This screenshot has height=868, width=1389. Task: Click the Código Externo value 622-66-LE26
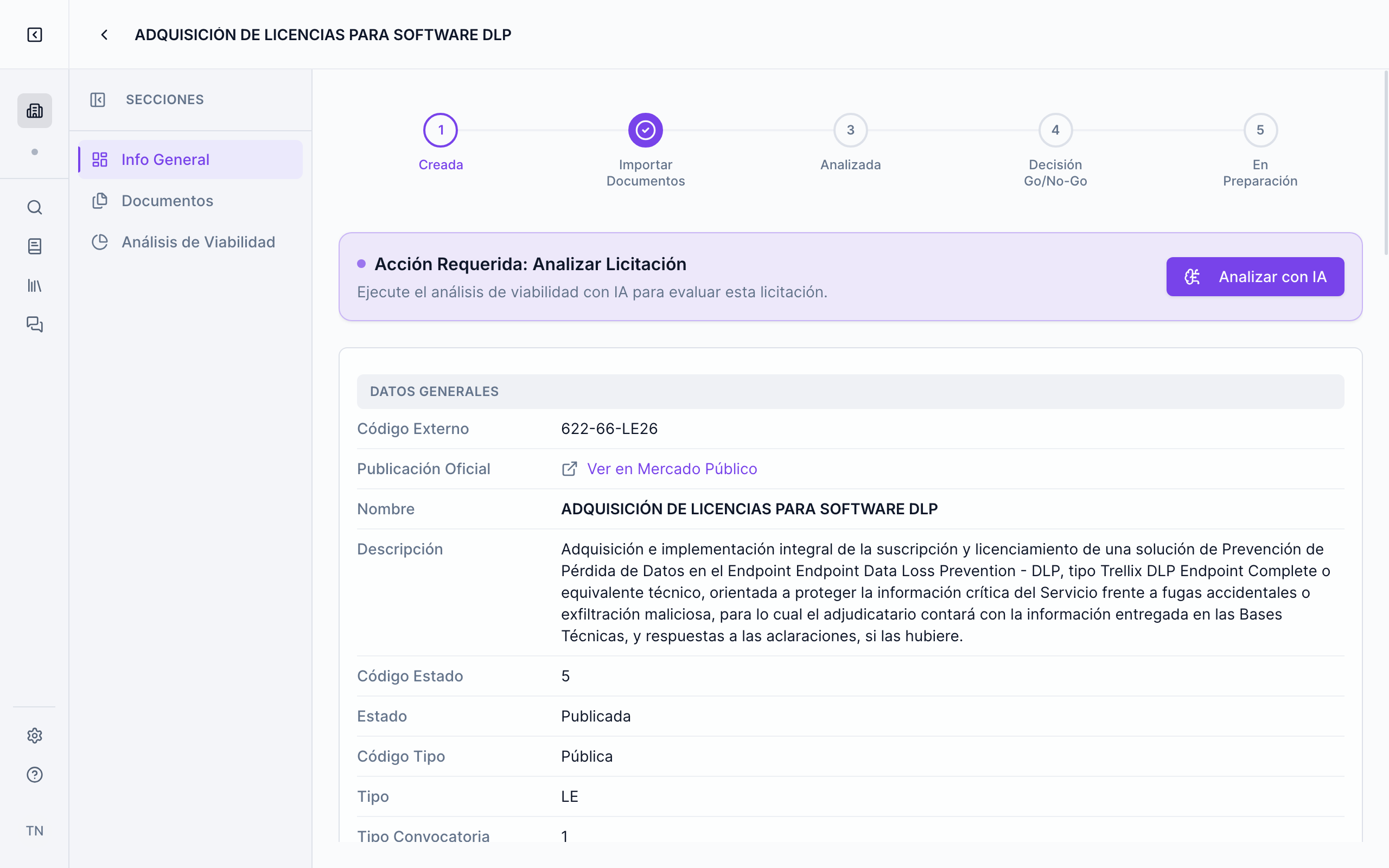click(609, 429)
